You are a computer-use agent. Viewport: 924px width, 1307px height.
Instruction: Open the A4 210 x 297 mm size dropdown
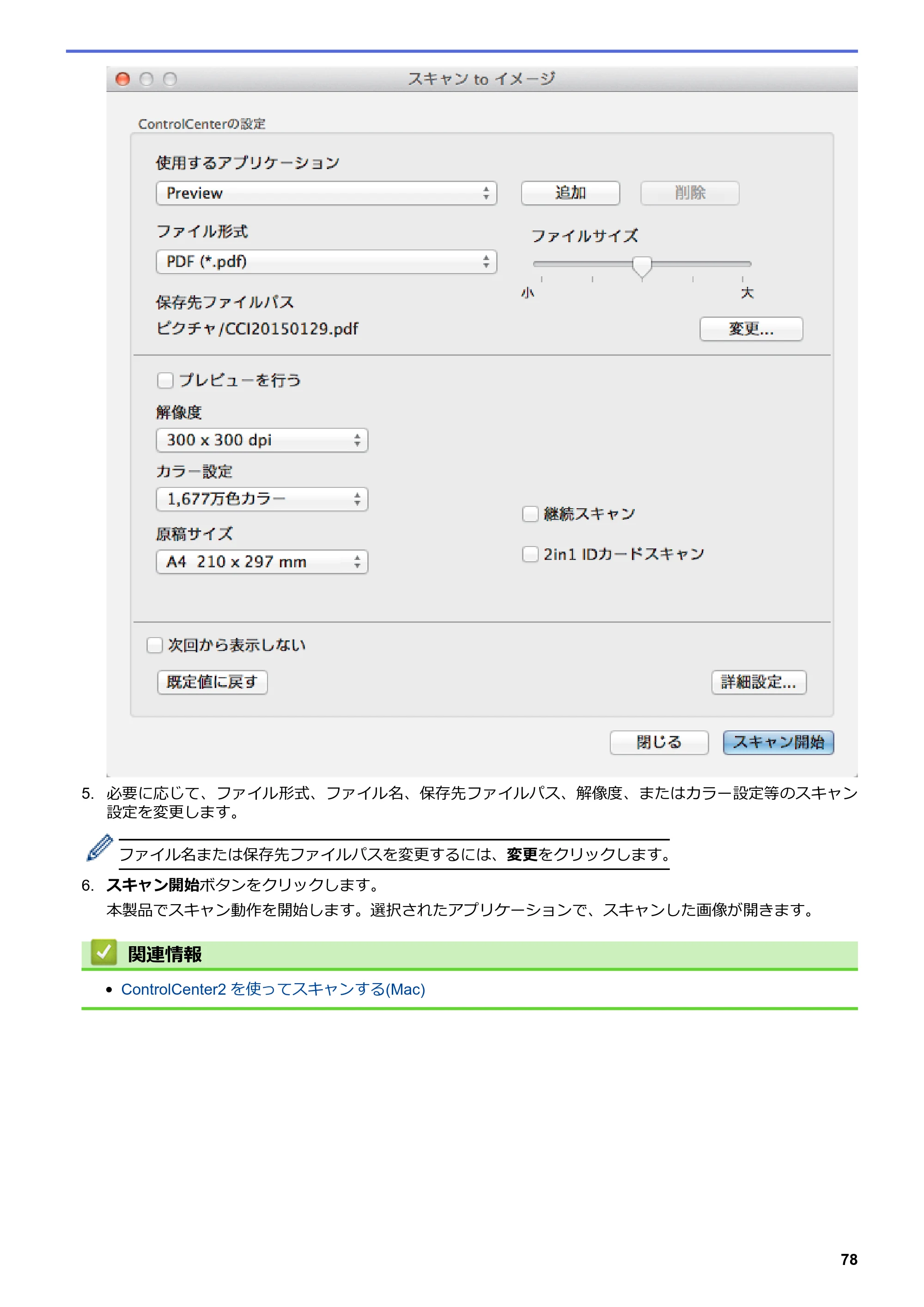click(x=262, y=562)
